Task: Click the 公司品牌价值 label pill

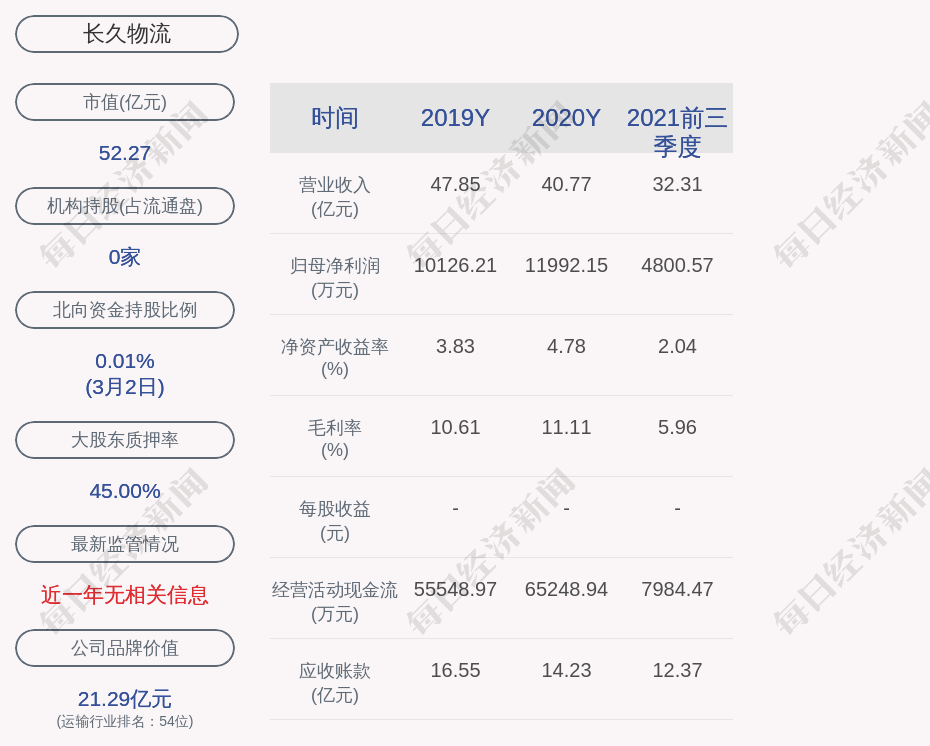Action: tap(125, 648)
